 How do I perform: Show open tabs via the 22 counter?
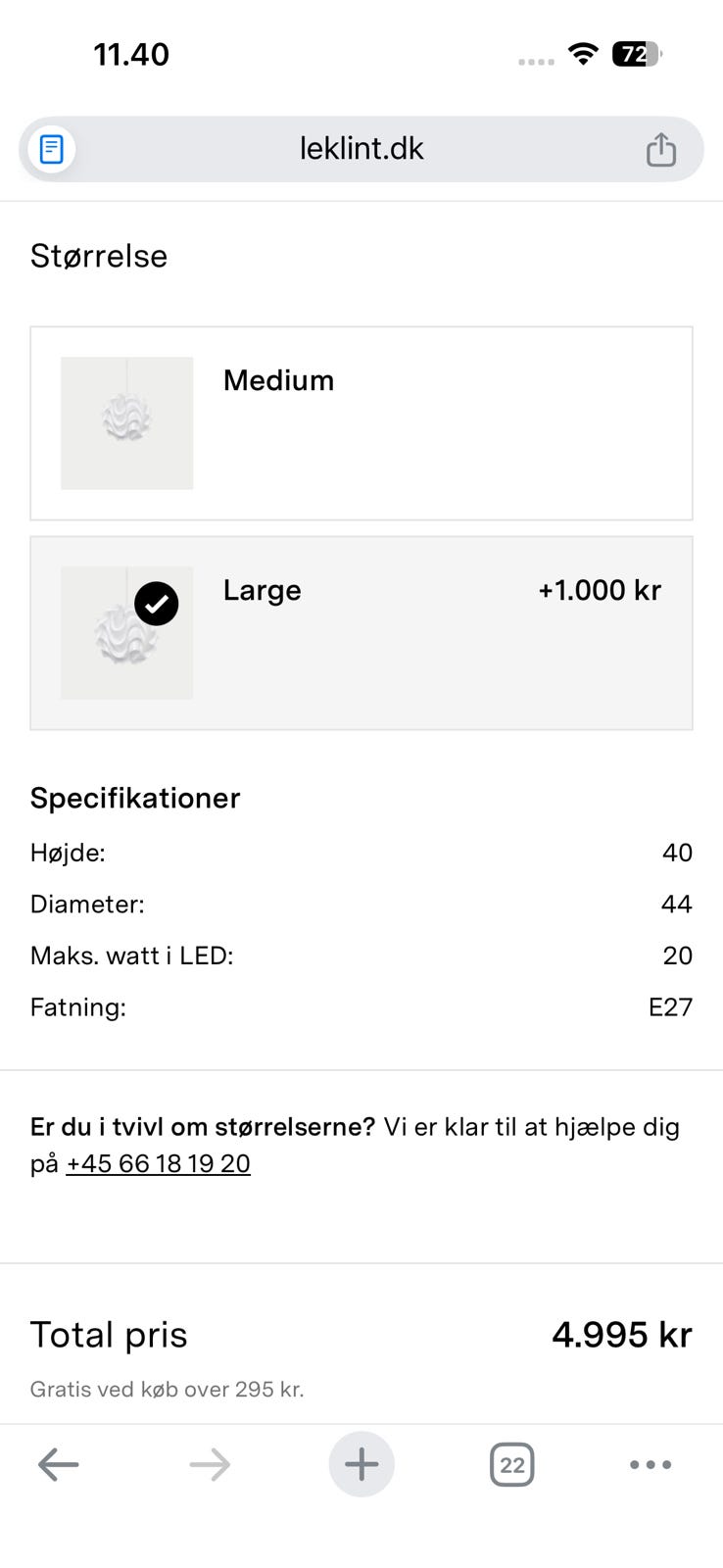pyautogui.click(x=511, y=1465)
